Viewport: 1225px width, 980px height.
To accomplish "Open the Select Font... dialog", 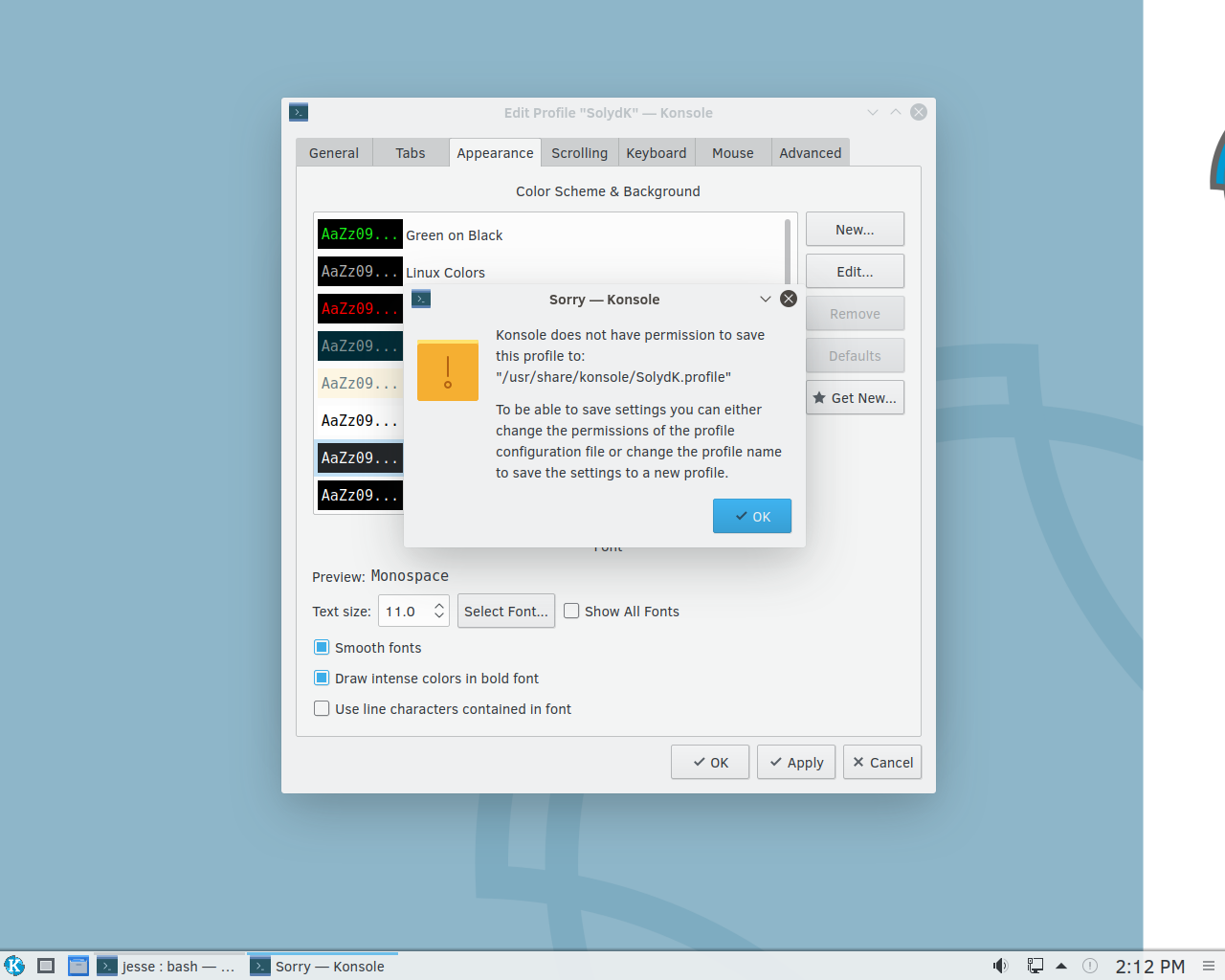I will 506,611.
